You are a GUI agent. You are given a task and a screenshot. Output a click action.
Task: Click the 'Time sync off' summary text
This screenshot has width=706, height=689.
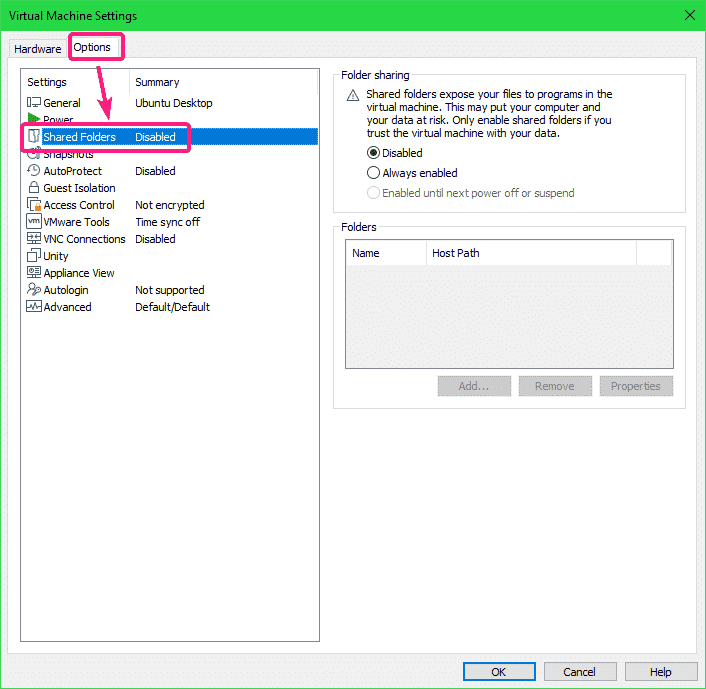167,222
